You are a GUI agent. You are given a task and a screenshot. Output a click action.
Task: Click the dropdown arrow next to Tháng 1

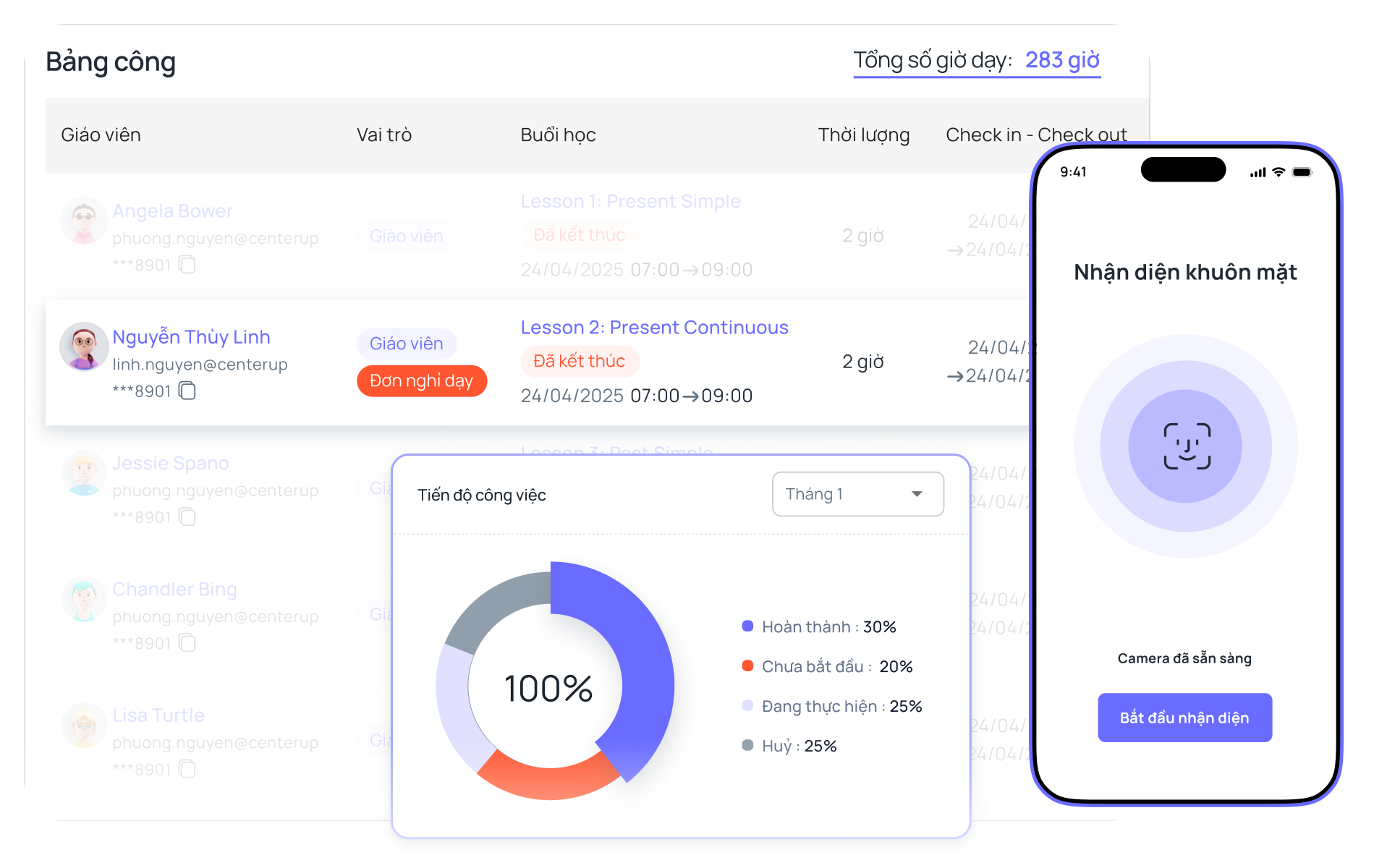(x=917, y=494)
